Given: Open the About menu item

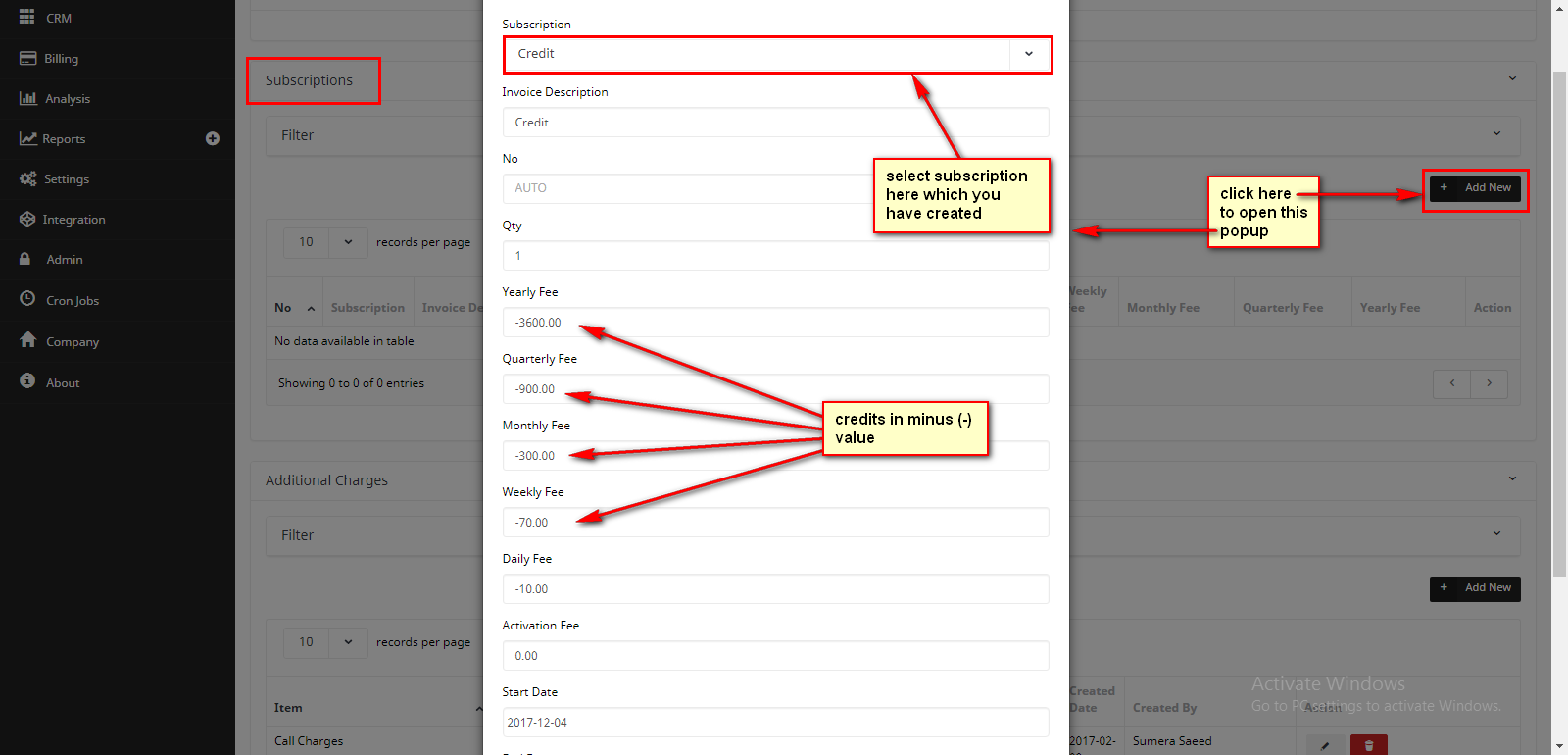Looking at the screenshot, I should [63, 383].
